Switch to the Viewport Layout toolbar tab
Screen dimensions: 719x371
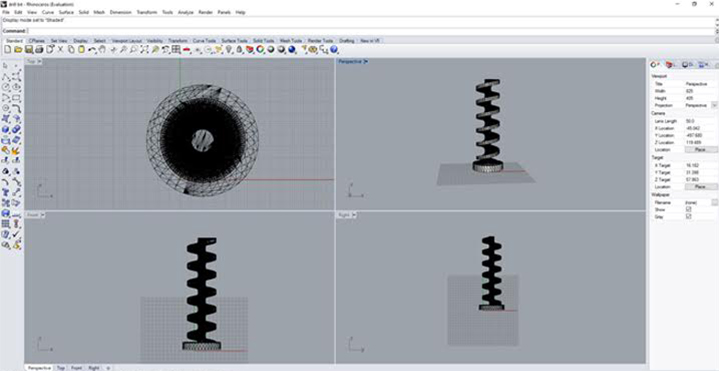[x=127, y=41]
